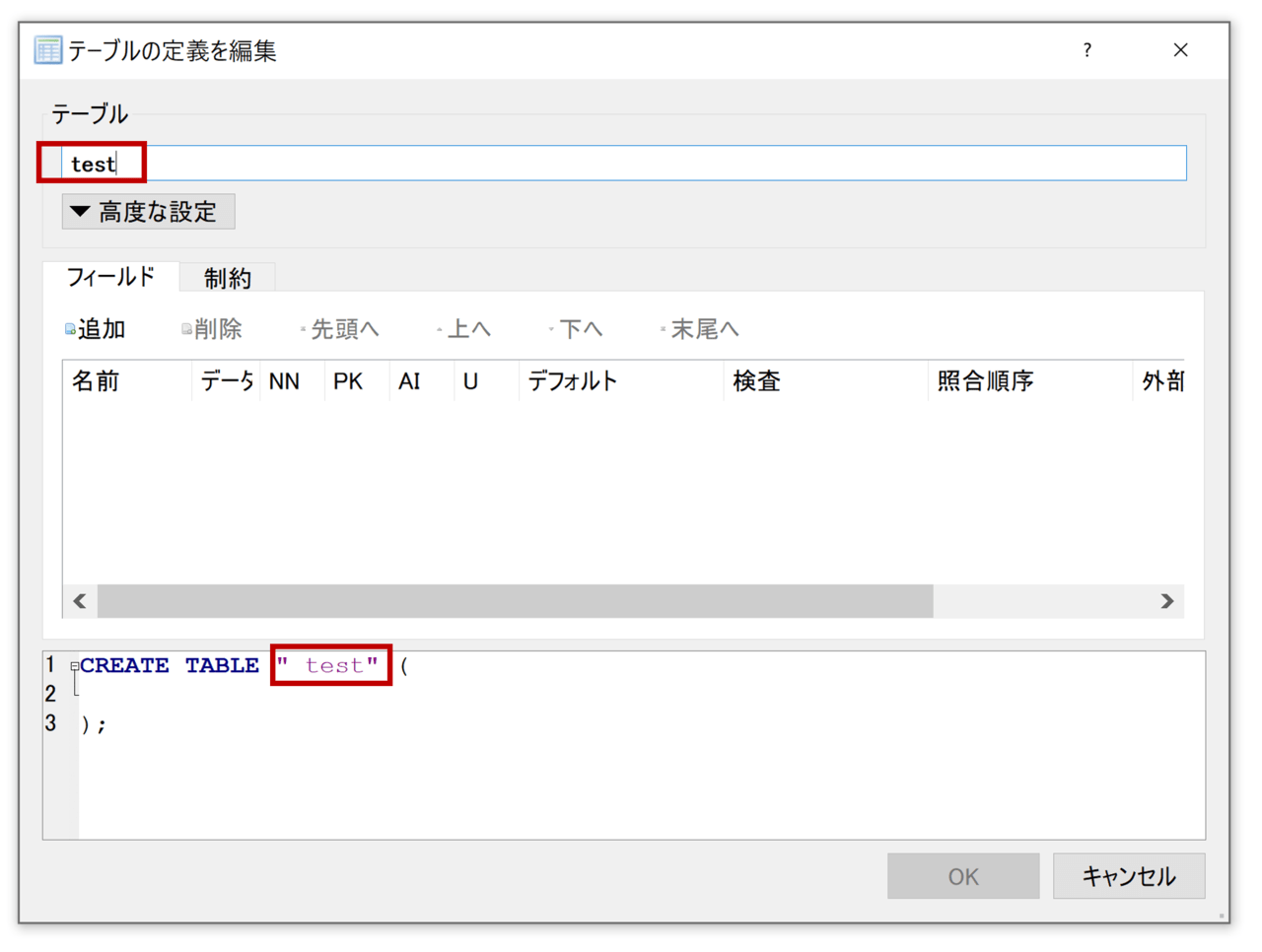Image resolution: width=1262 pixels, height=952 pixels.
Task: Click the table icon in title bar
Action: coord(47,50)
